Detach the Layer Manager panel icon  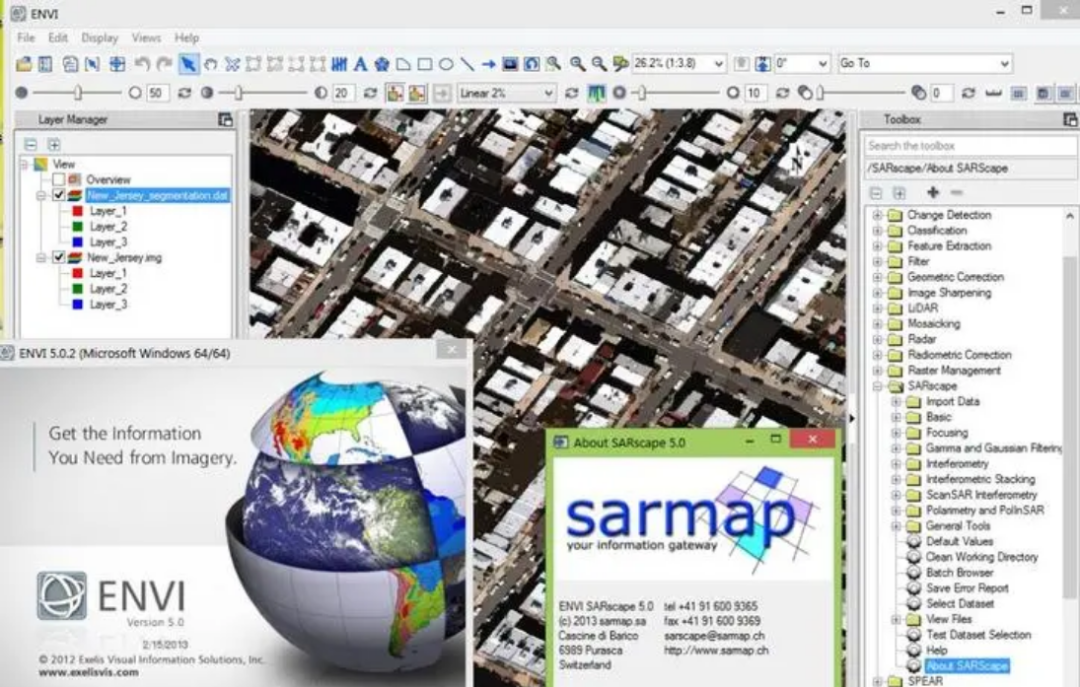tap(225, 120)
